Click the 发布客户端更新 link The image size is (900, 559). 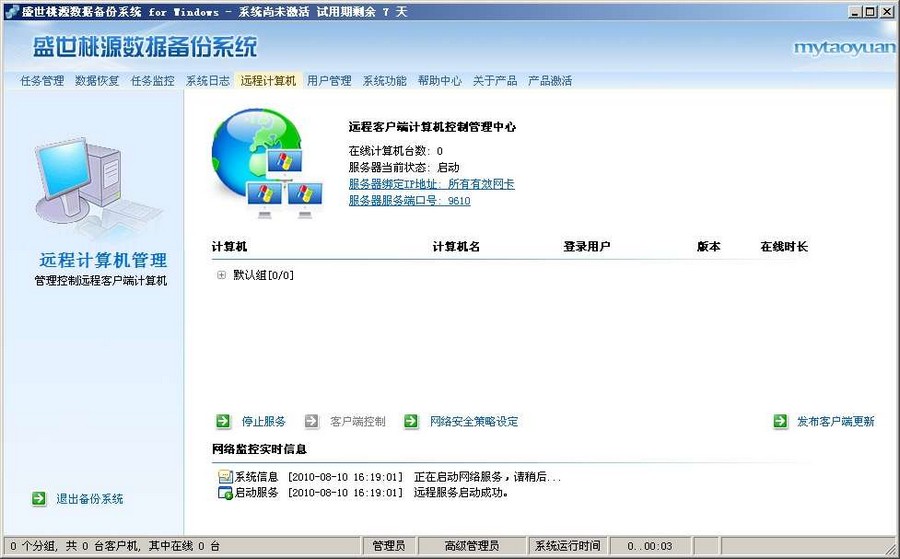pyautogui.click(x=836, y=421)
